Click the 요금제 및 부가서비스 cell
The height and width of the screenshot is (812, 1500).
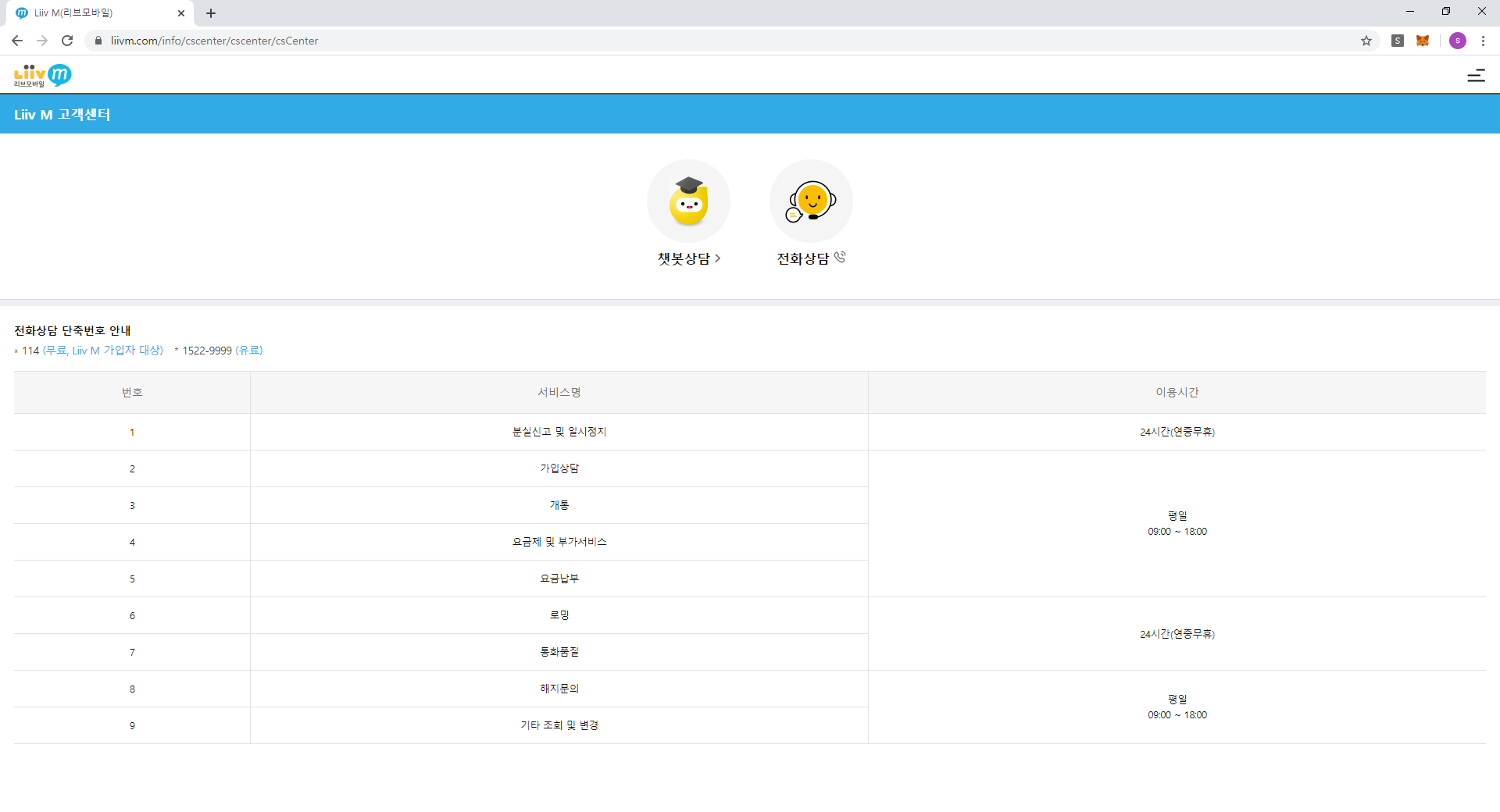559,542
